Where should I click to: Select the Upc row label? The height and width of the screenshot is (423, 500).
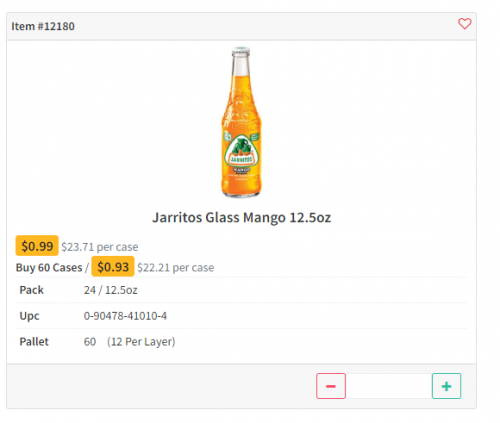coord(29,316)
